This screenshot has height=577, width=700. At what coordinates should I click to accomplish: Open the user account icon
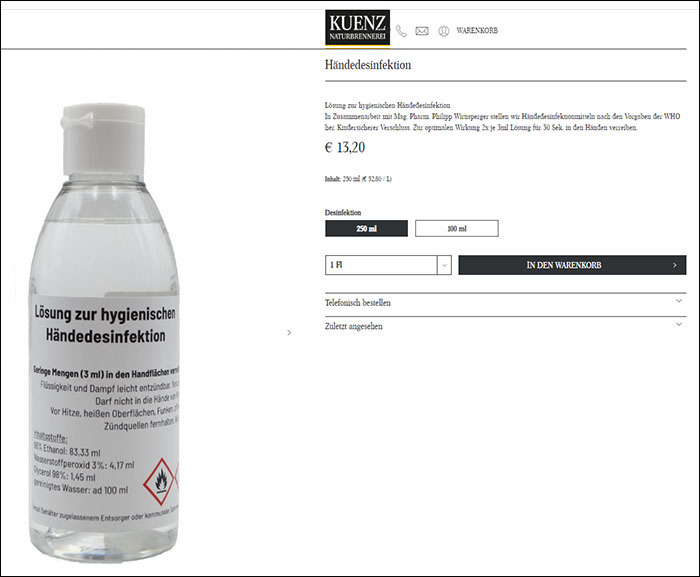point(443,31)
